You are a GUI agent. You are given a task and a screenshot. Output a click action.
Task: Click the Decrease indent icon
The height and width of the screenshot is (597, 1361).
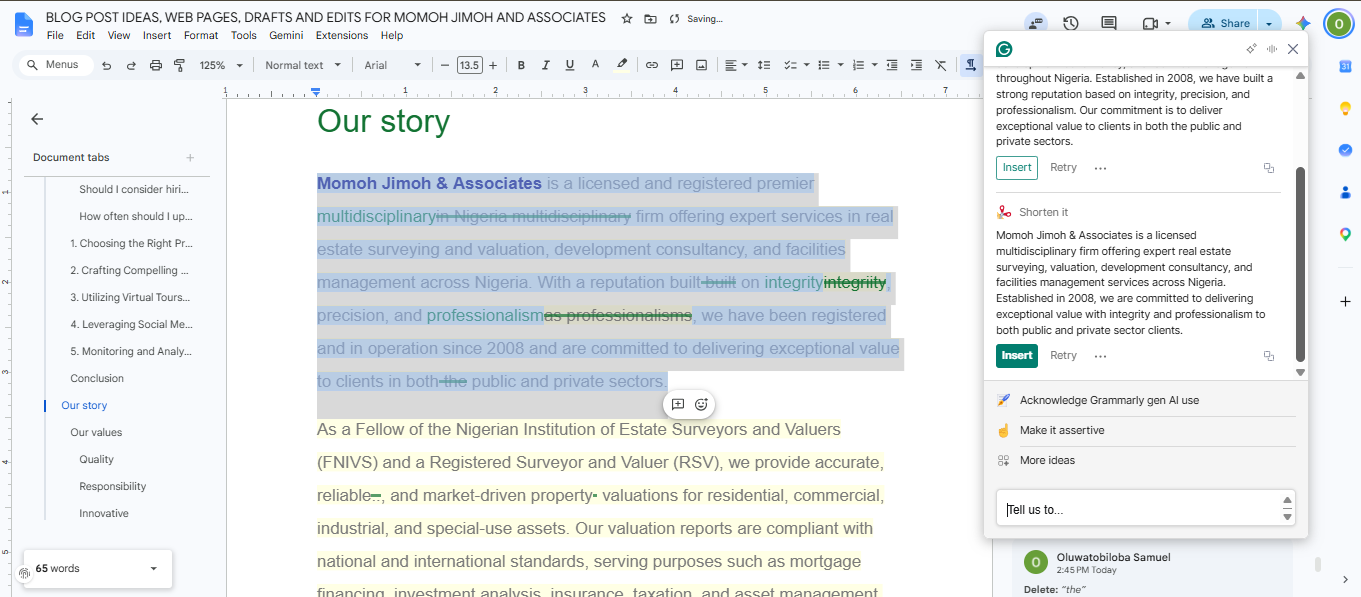click(x=892, y=65)
